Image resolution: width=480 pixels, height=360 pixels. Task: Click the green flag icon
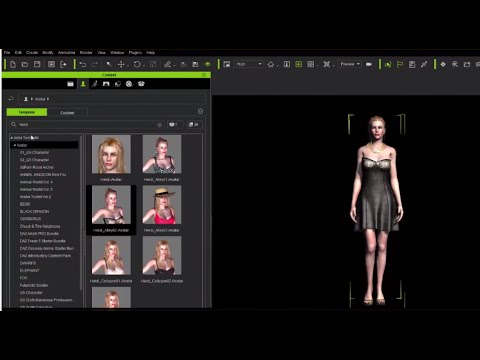(400, 64)
